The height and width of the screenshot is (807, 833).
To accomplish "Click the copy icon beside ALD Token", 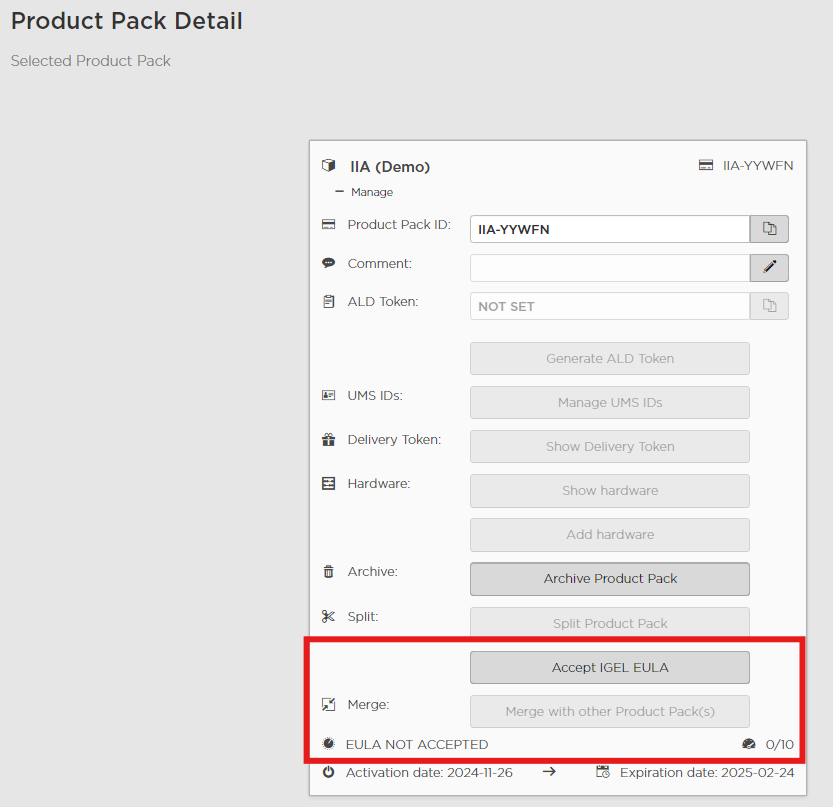I will click(769, 306).
